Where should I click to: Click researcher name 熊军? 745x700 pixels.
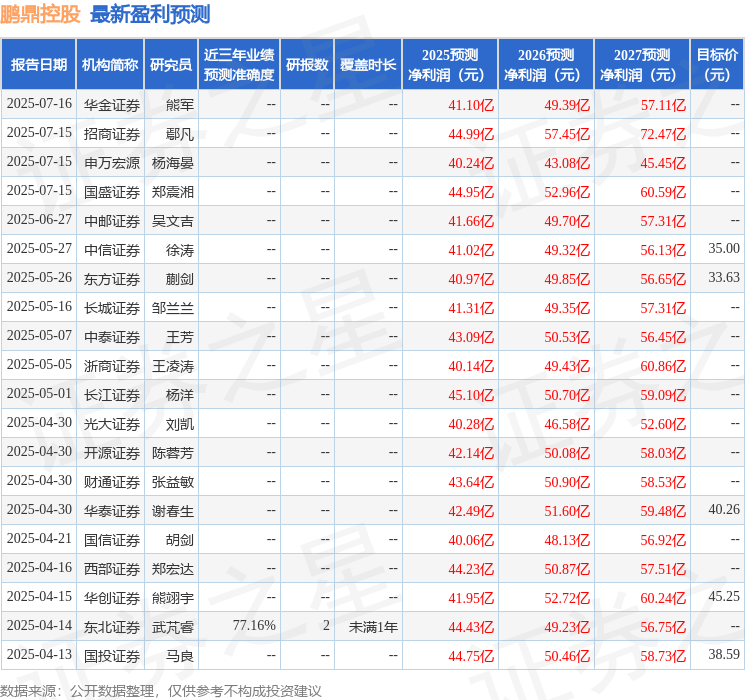[x=180, y=105]
